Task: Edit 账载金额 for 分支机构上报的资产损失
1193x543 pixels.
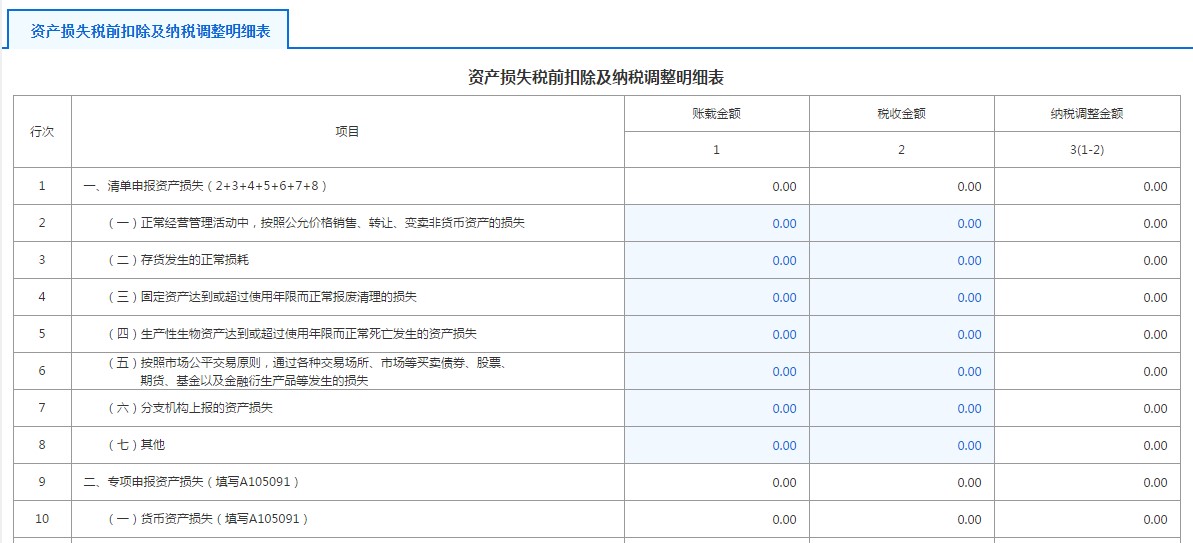Action: [717, 408]
